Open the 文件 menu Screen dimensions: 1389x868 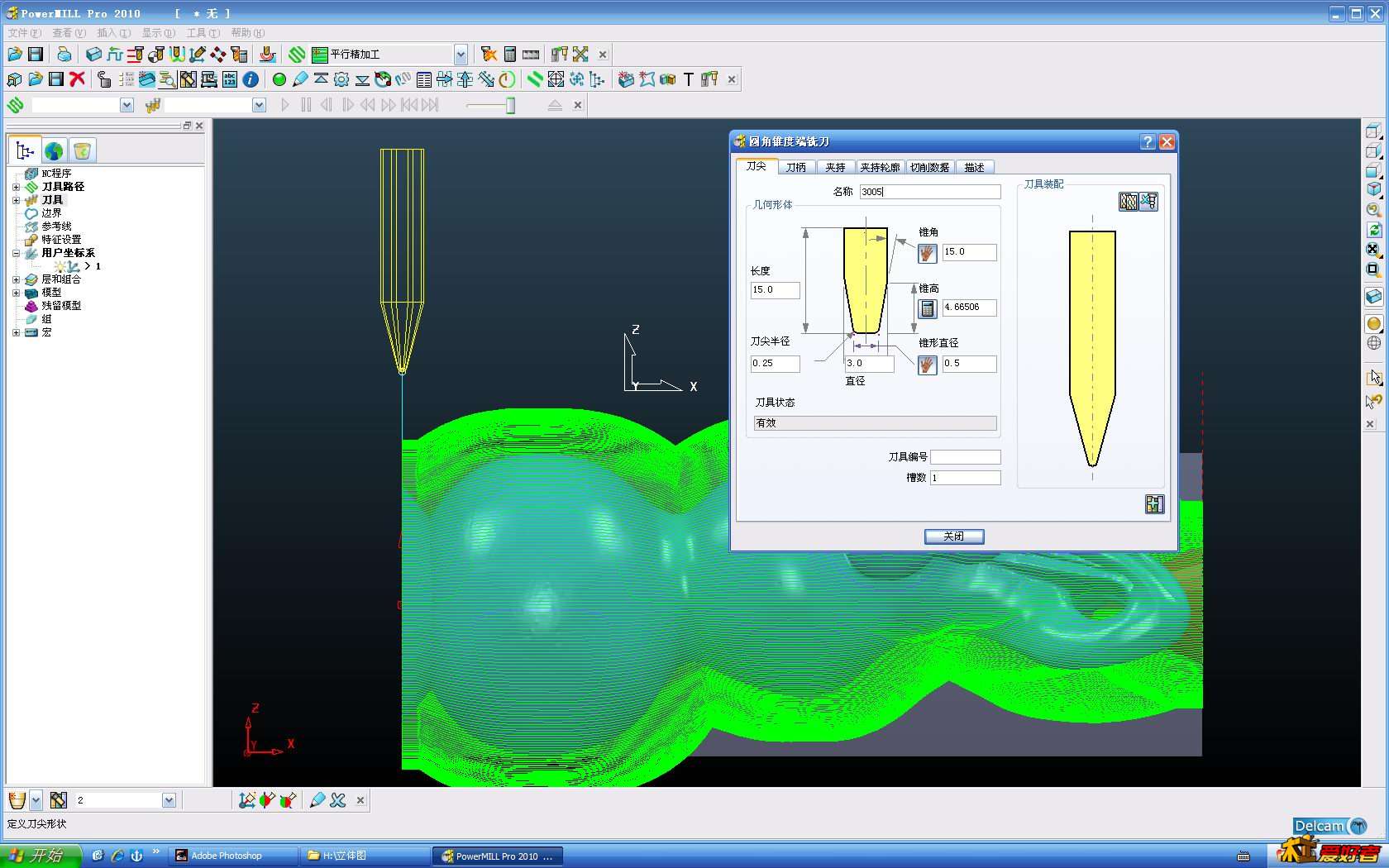coord(24,33)
